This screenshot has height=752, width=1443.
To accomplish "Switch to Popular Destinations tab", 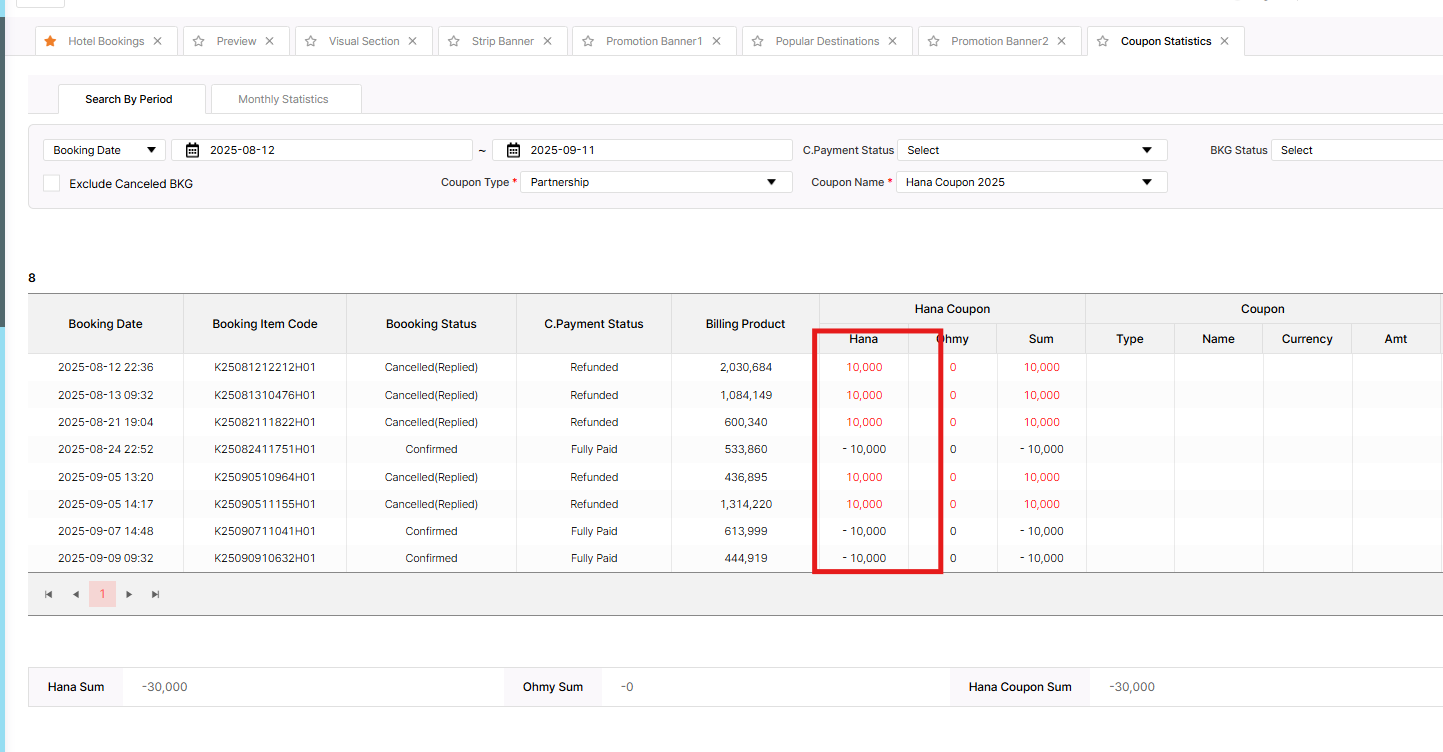I will pos(827,41).
